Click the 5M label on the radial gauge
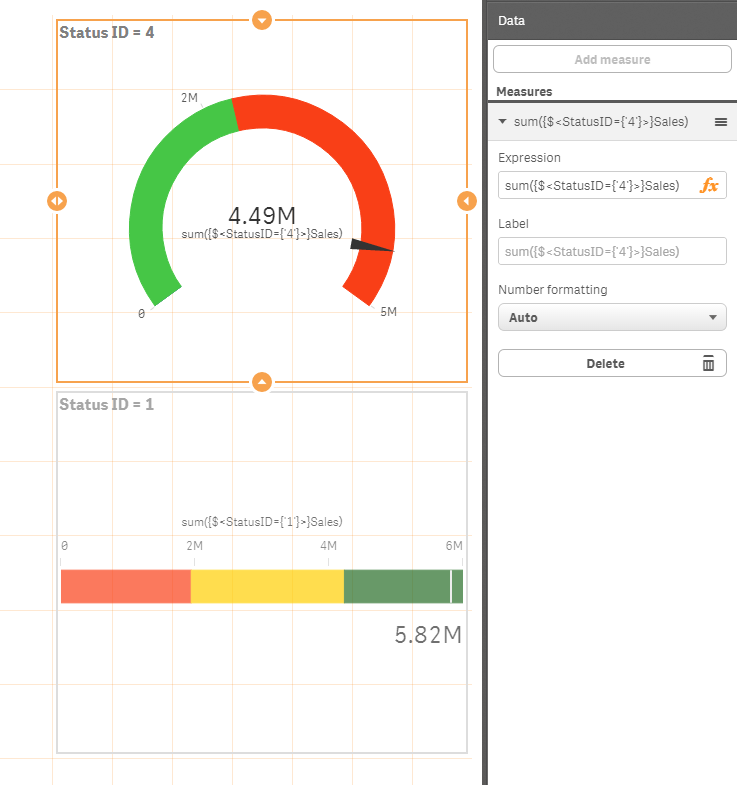Screen dimensions: 737x785 [389, 312]
